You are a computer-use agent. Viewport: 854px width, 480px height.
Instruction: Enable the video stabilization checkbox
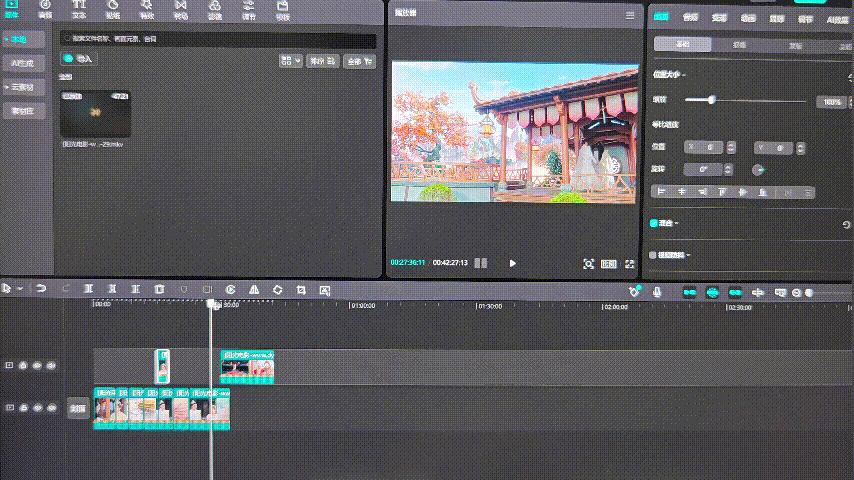[652, 254]
